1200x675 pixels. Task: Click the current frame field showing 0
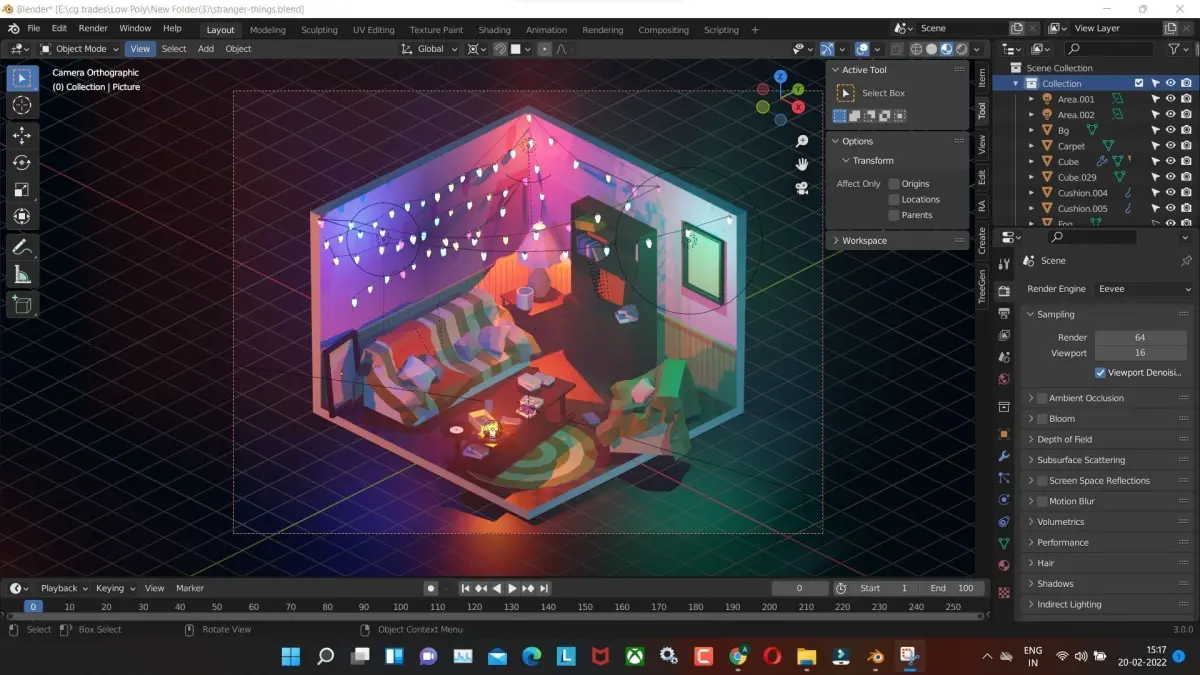pos(799,588)
